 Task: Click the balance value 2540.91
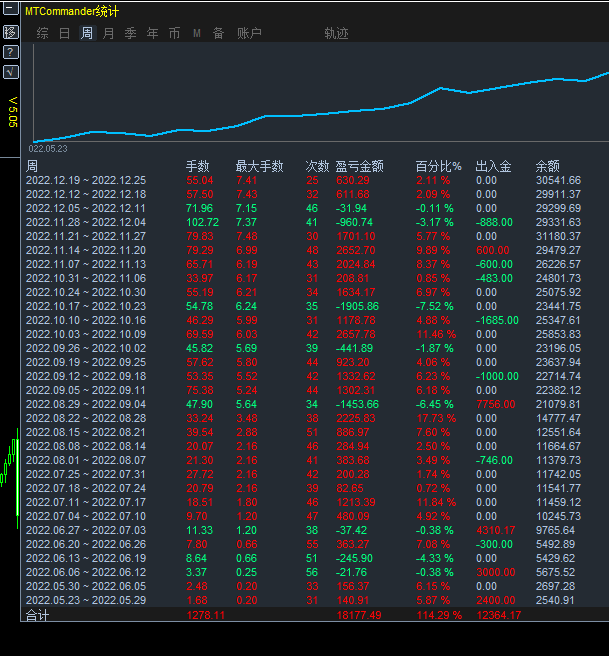(555, 600)
